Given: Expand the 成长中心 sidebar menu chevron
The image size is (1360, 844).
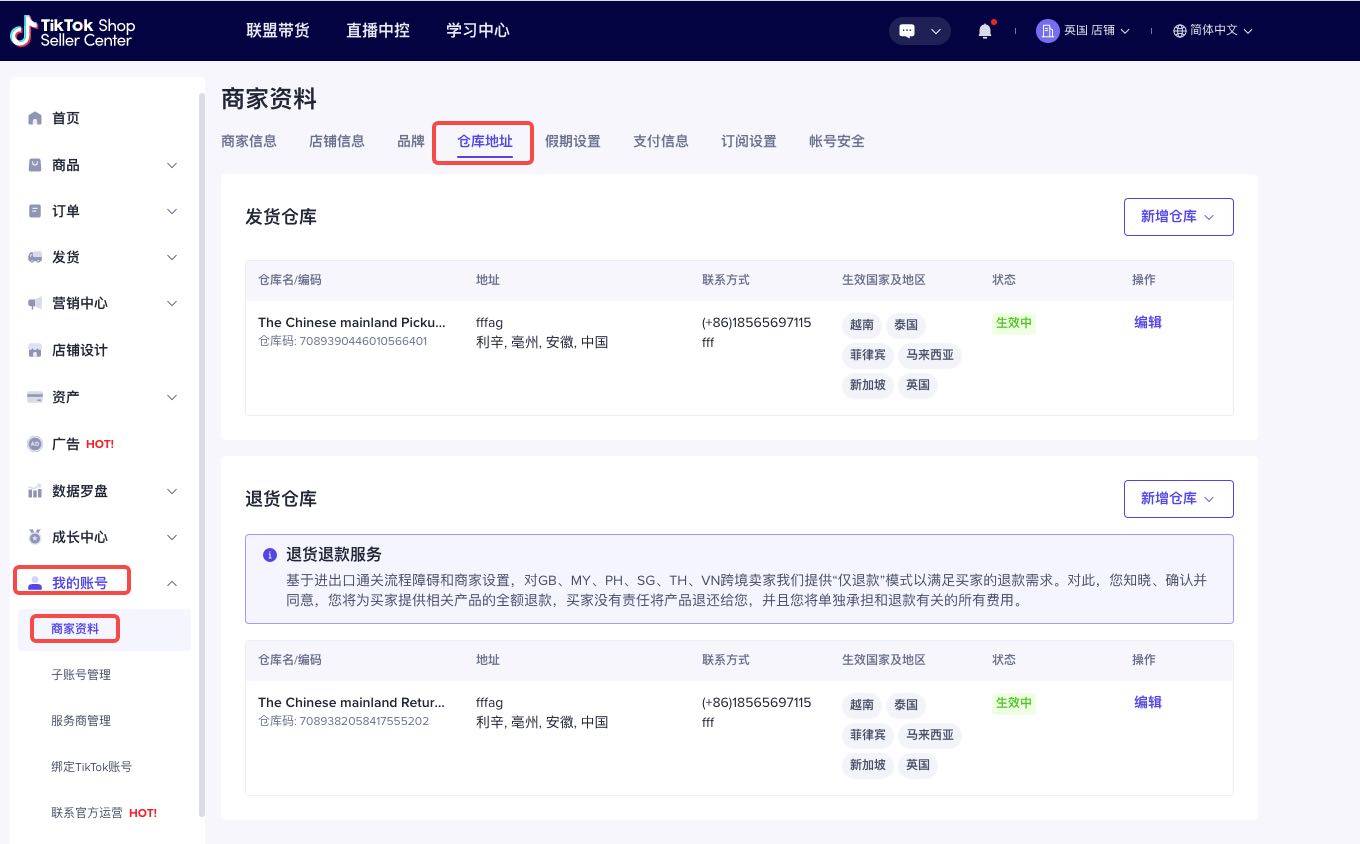Looking at the screenshot, I should pyautogui.click(x=172, y=537).
